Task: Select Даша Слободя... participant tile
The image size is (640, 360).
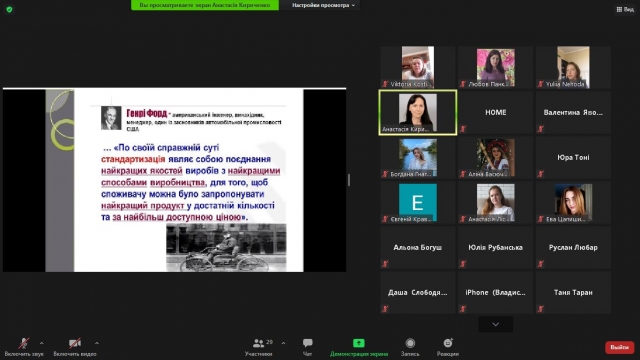Action: (418, 293)
